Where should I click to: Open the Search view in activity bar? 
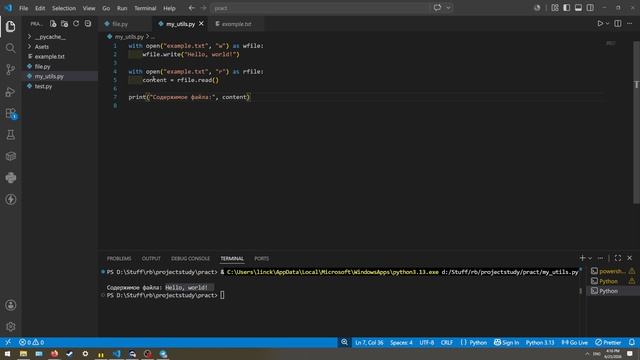(x=11, y=48)
